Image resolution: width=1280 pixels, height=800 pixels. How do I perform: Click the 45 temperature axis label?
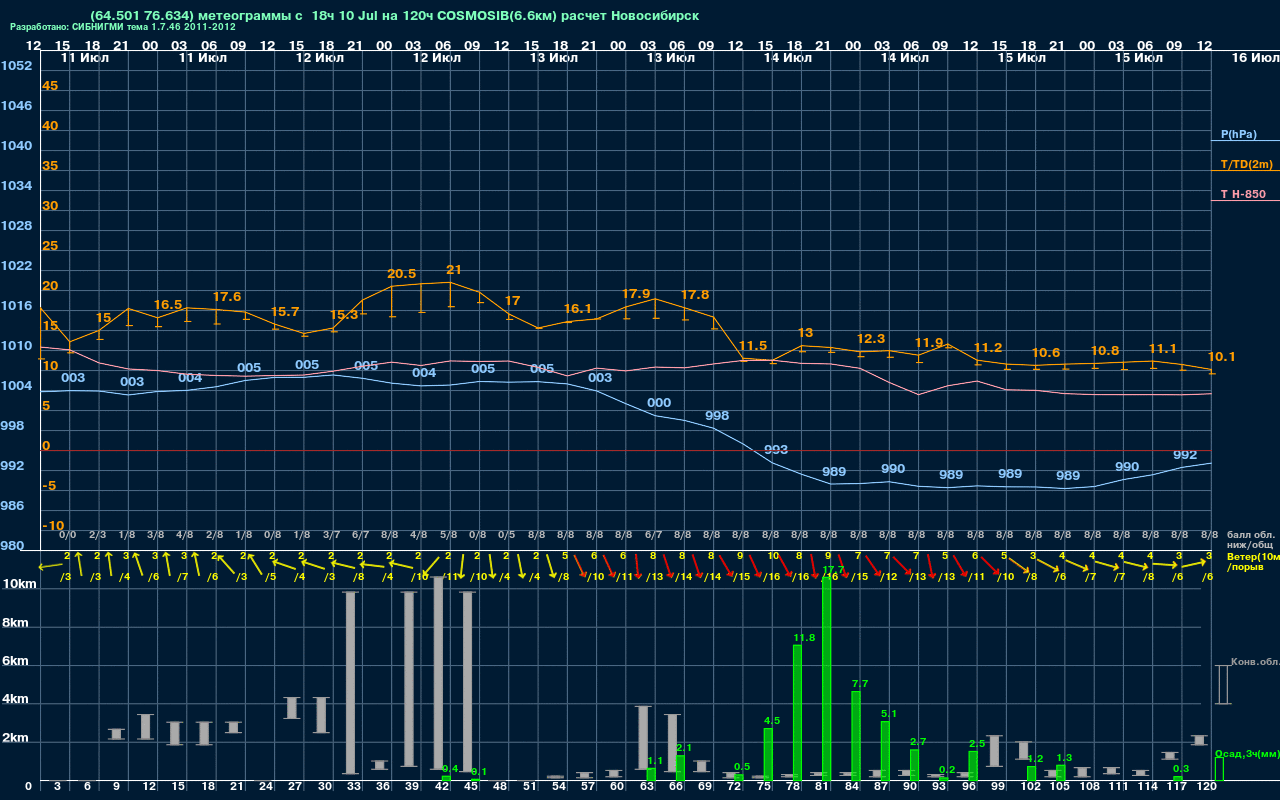tap(50, 86)
